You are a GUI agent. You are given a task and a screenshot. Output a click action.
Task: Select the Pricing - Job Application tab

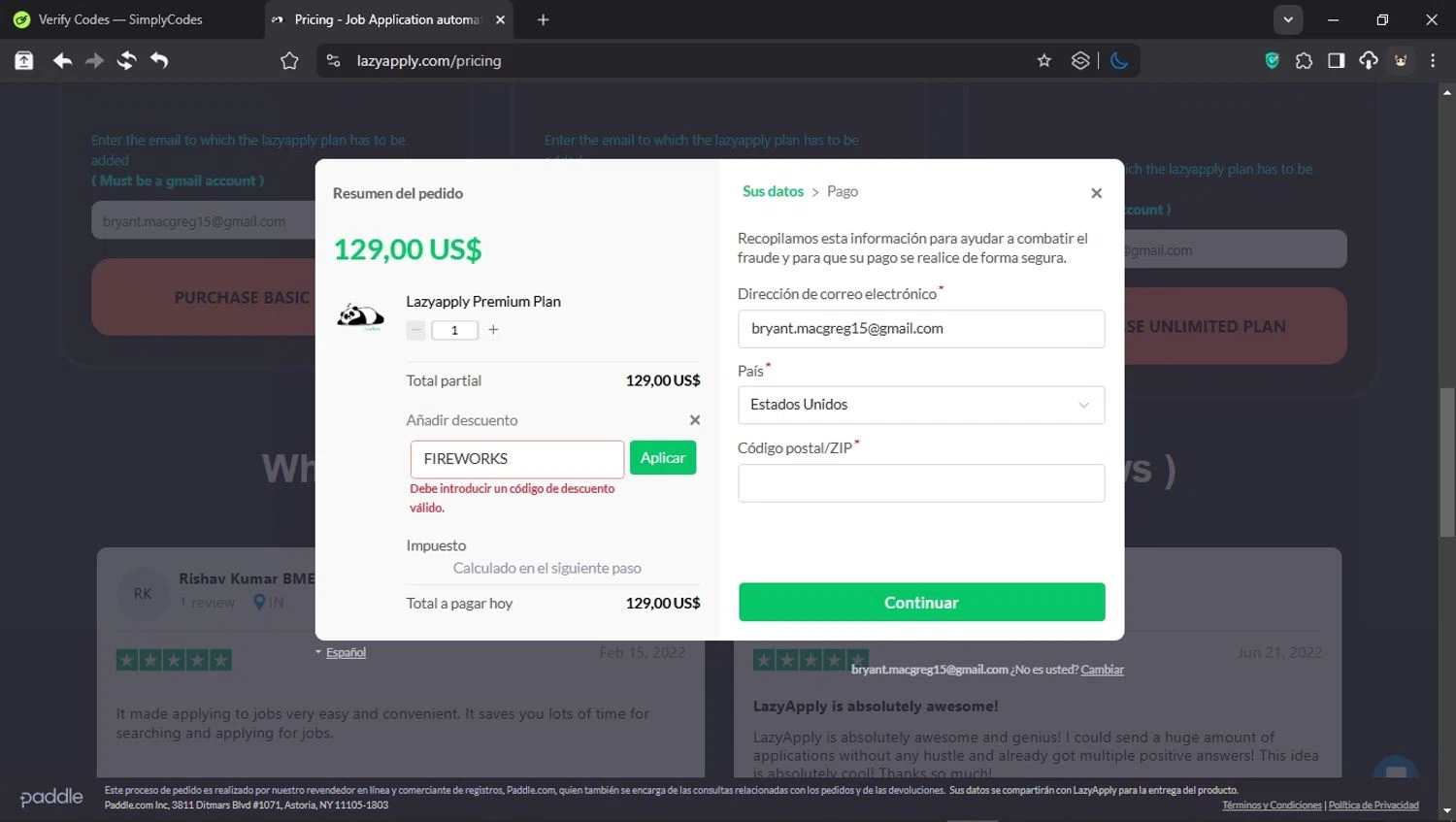(x=388, y=19)
